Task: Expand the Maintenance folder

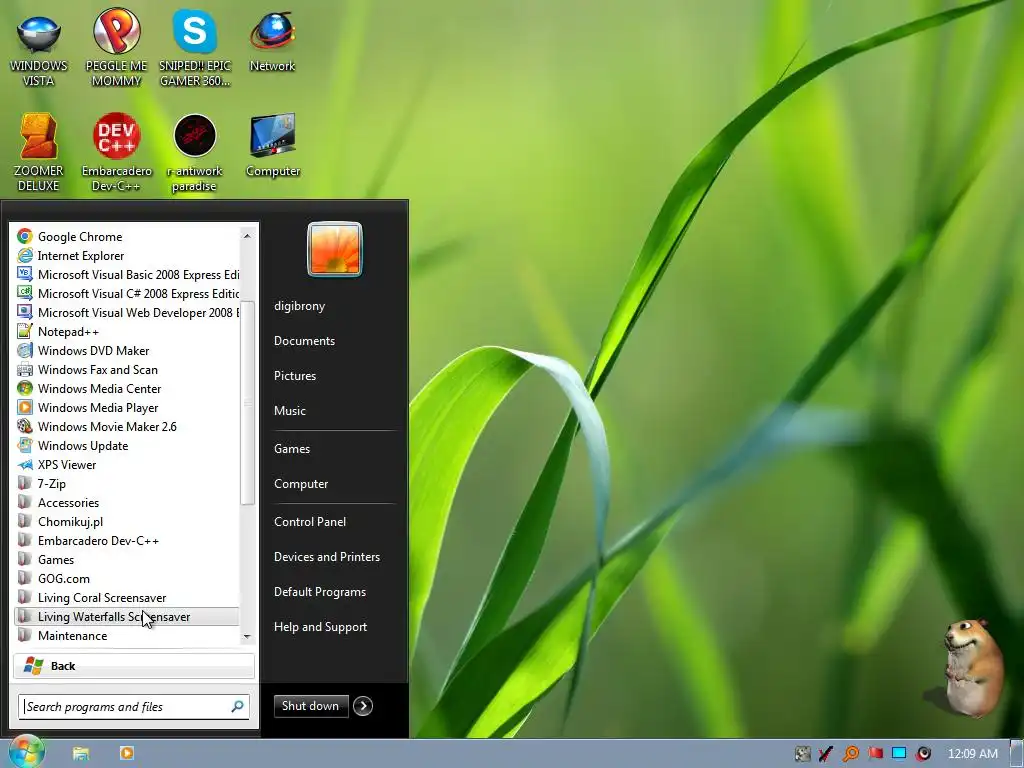Action: tap(127, 635)
